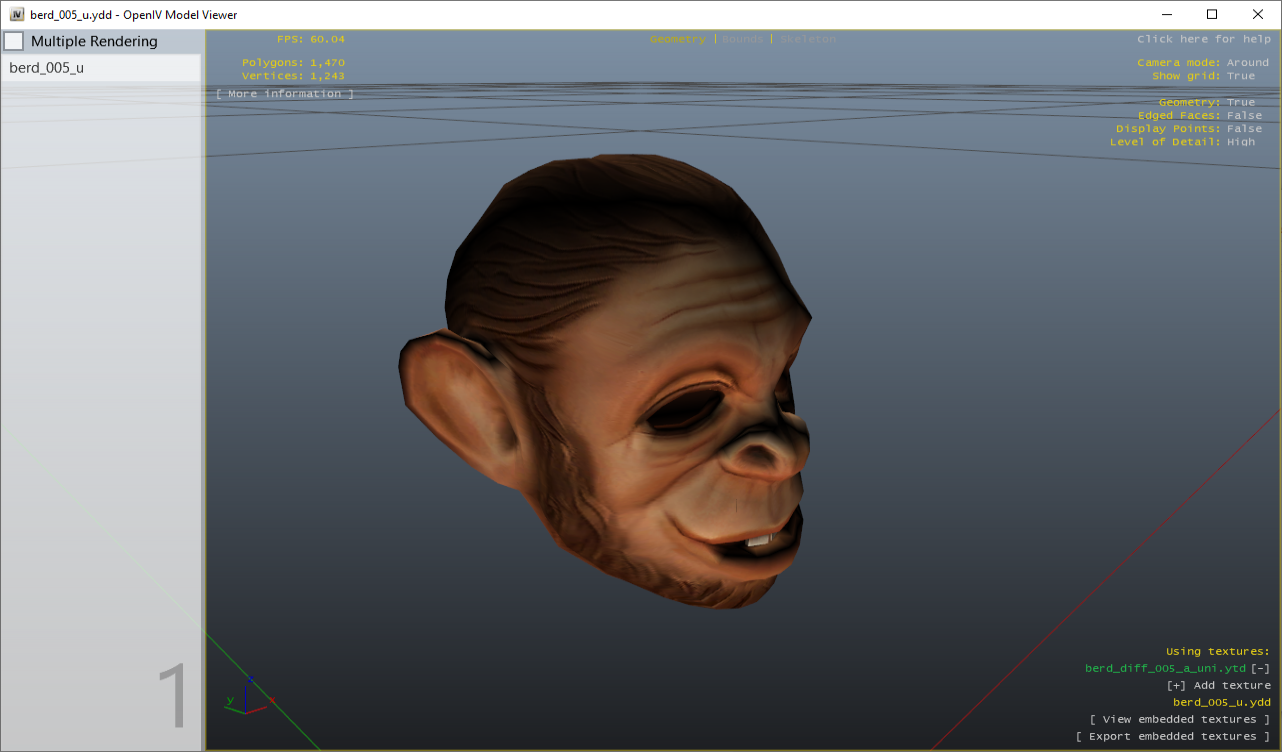This screenshot has height=752, width=1282.
Task: Turn on Display Points
Action: tap(1243, 129)
